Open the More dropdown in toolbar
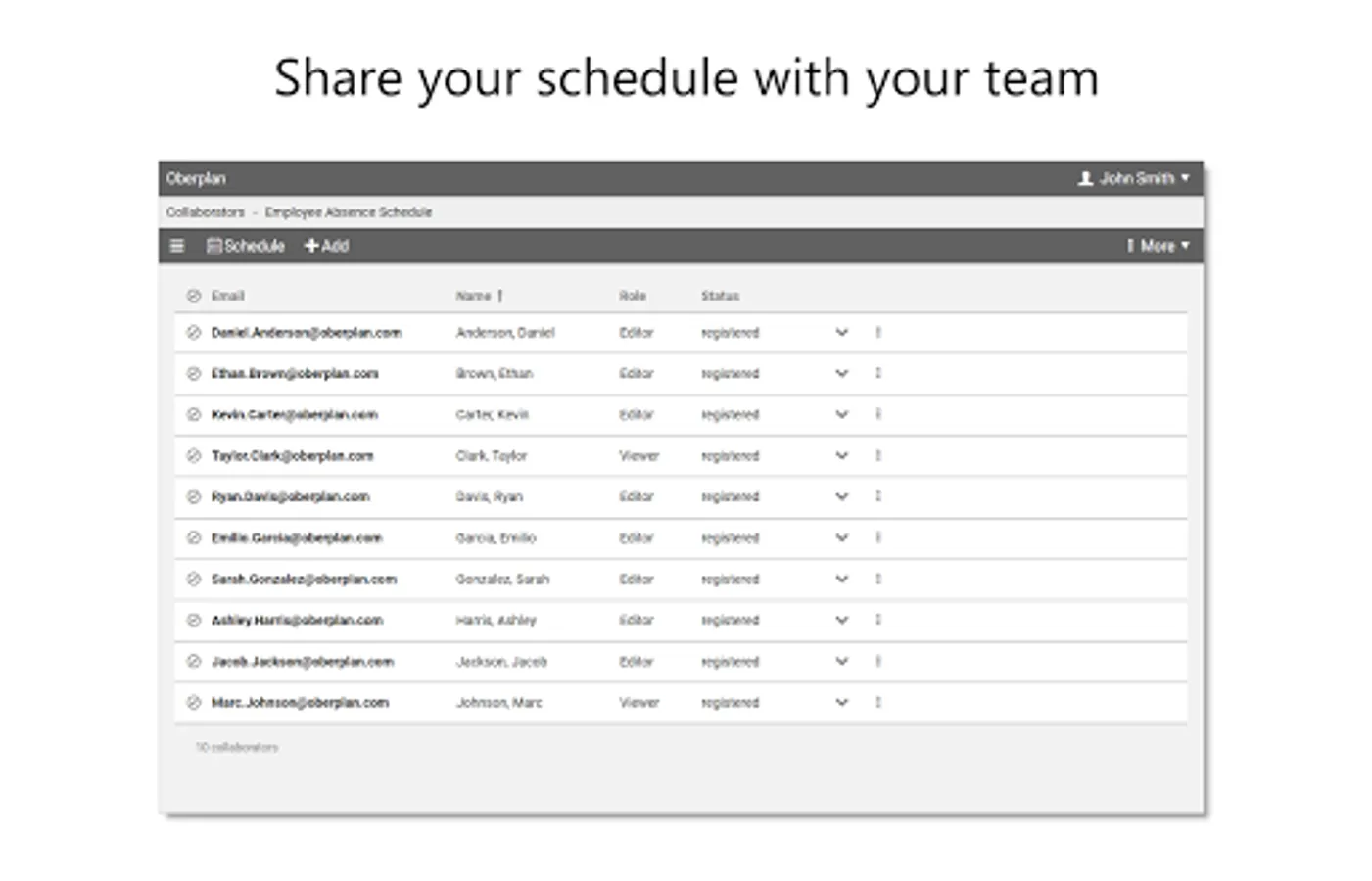This screenshot has width=1372, height=881. click(x=1159, y=246)
